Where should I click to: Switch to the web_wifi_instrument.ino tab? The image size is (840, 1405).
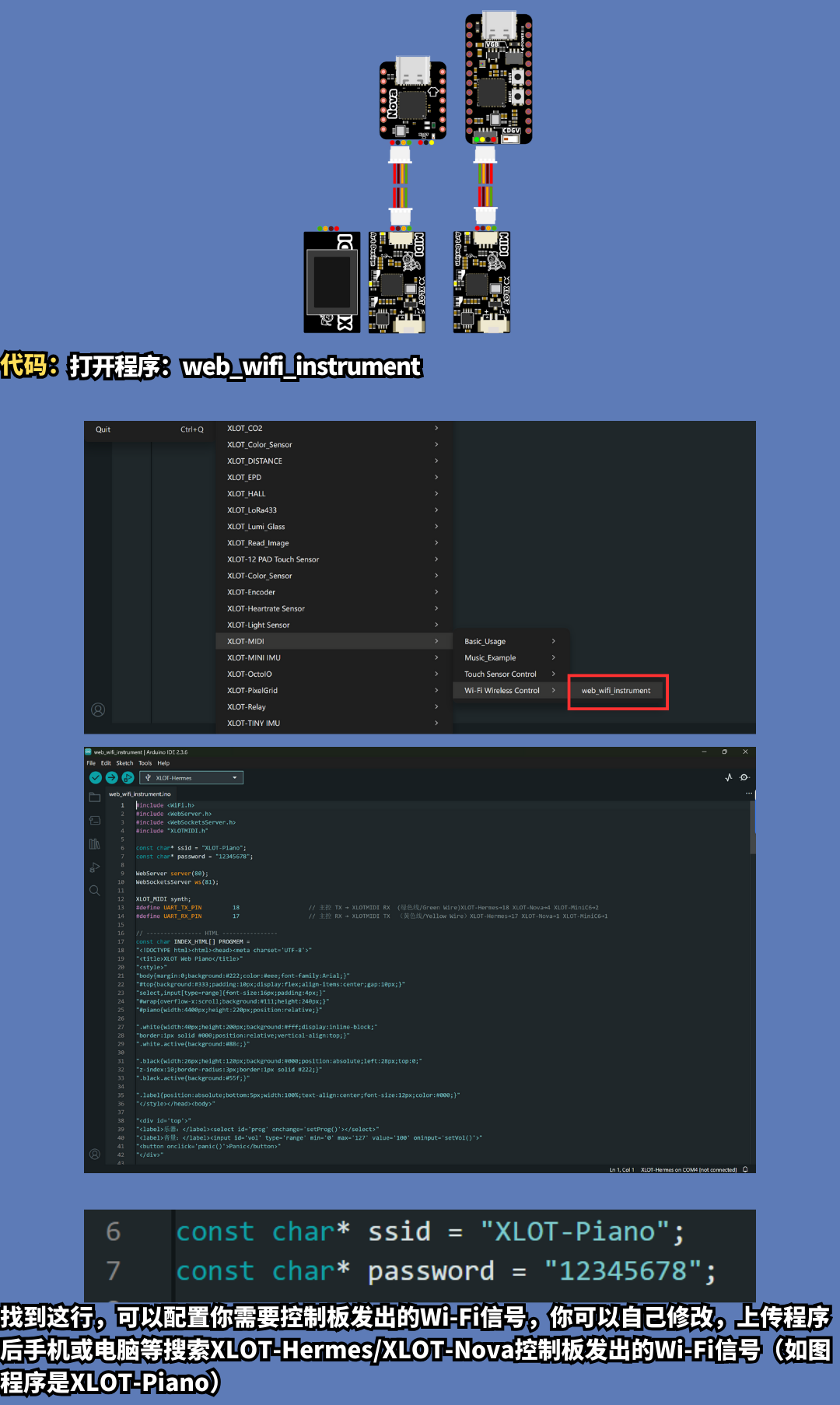coord(140,794)
